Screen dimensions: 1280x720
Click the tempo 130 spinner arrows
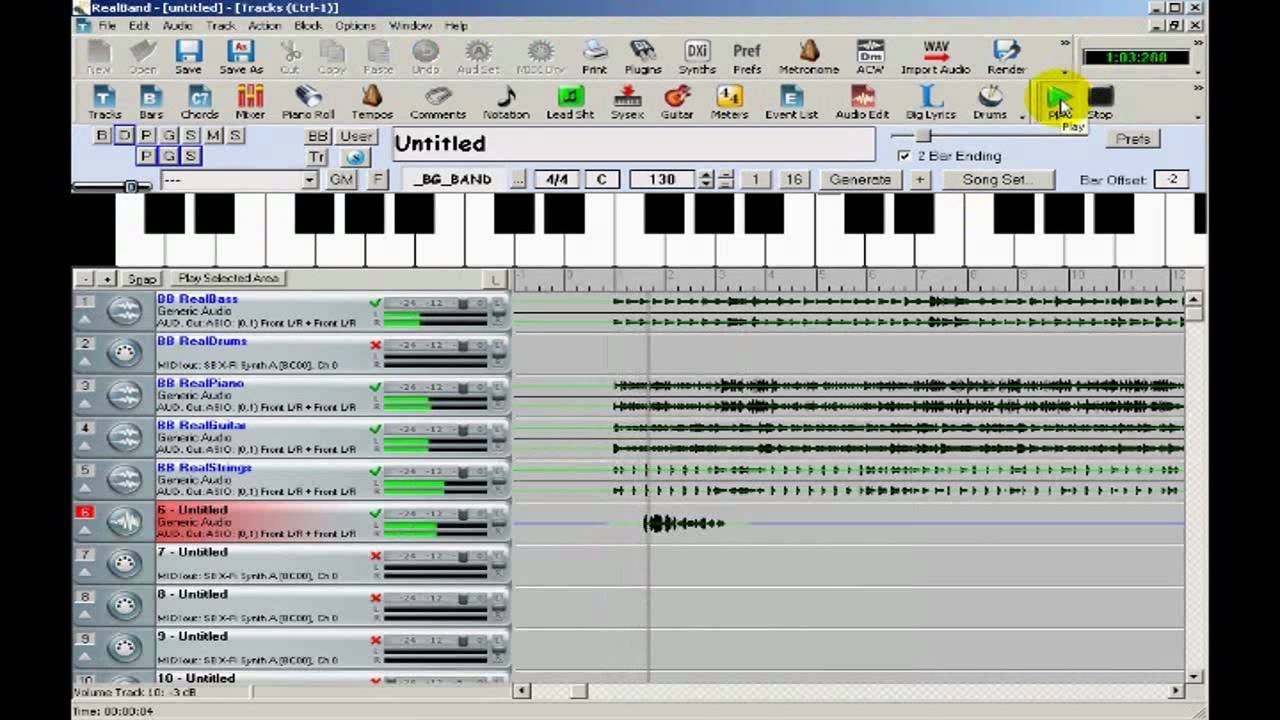click(x=706, y=180)
